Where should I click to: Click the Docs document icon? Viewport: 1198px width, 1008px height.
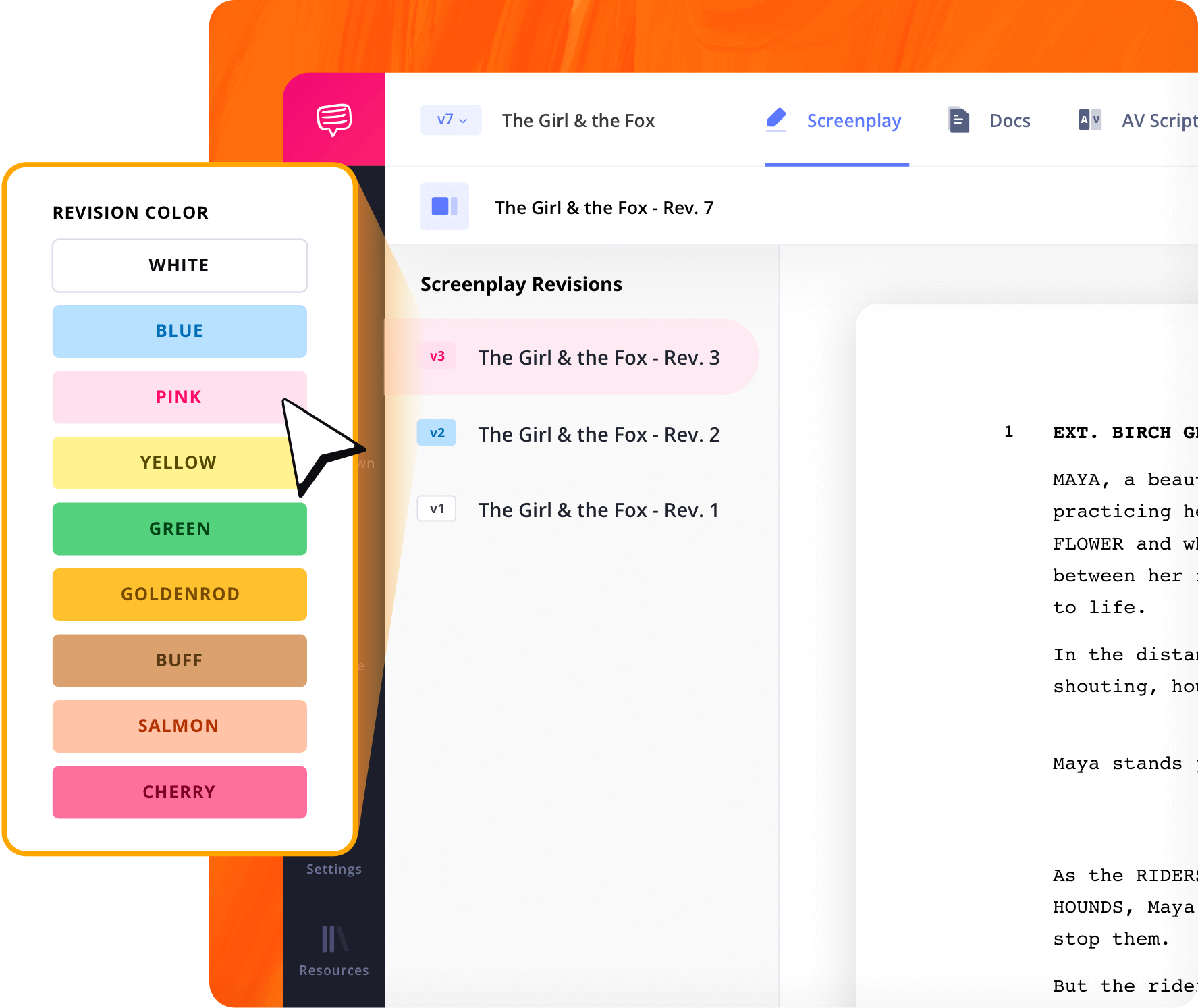[958, 120]
